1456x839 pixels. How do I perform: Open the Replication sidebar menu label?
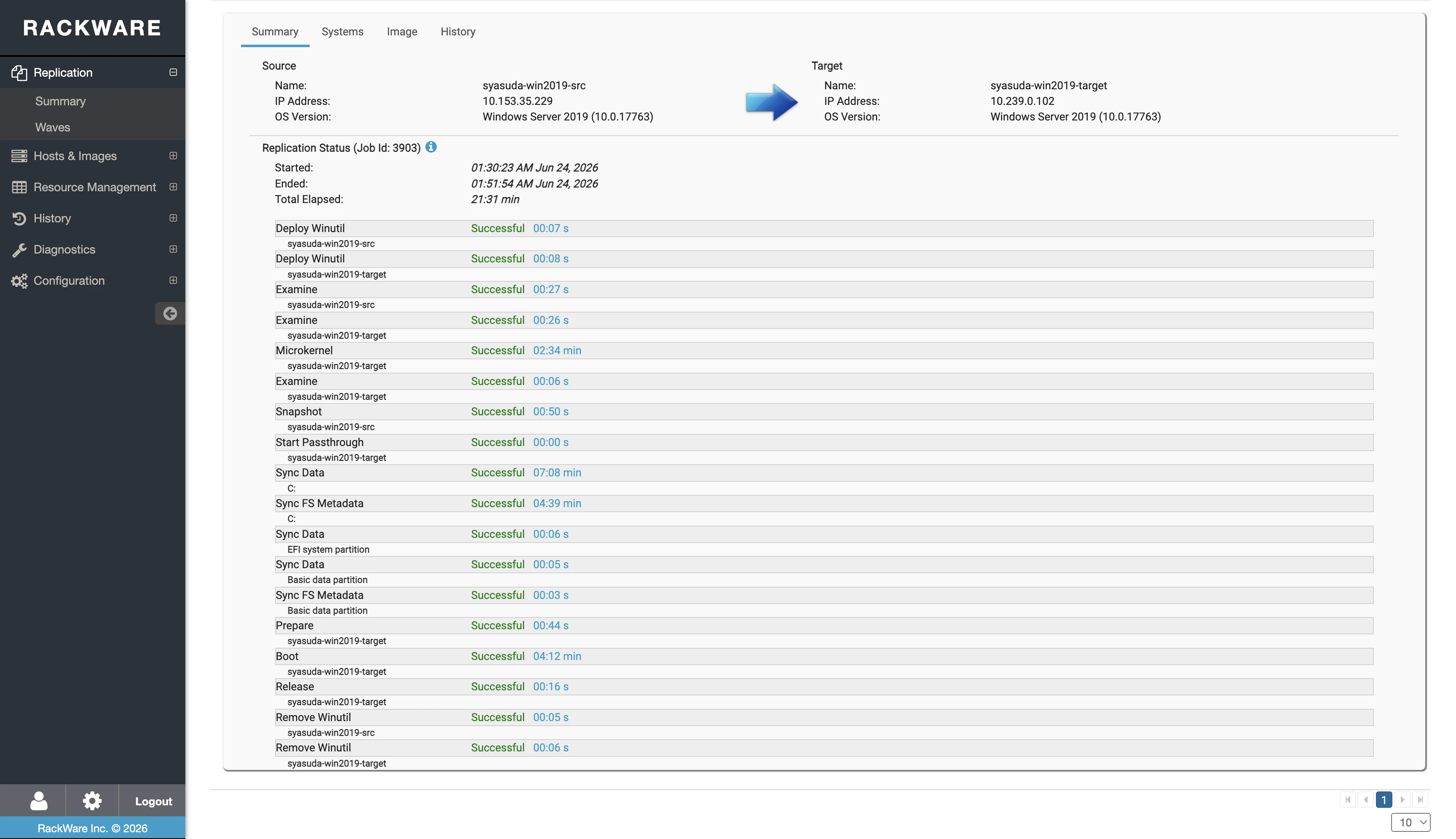63,72
